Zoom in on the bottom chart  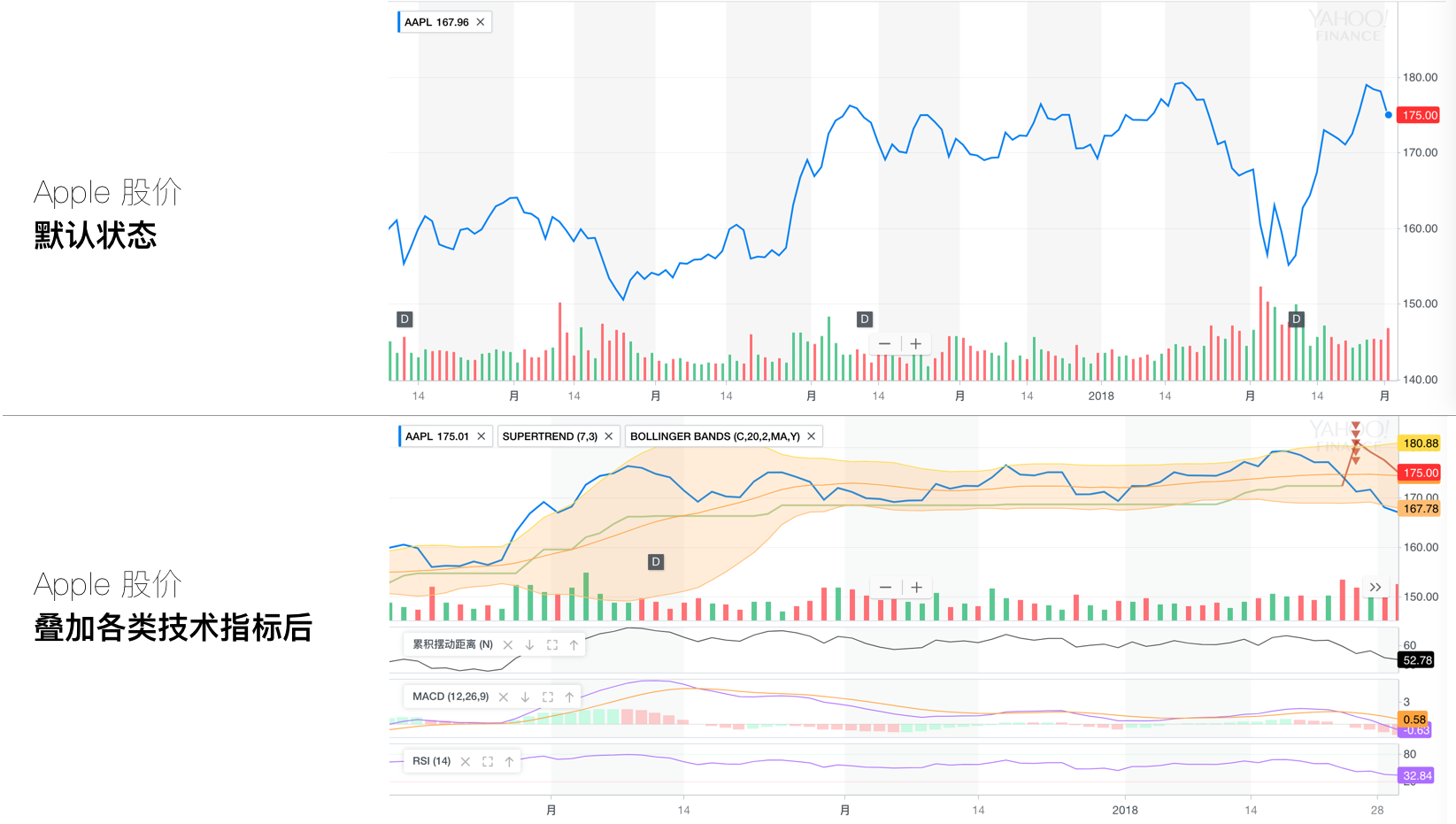click(x=917, y=588)
